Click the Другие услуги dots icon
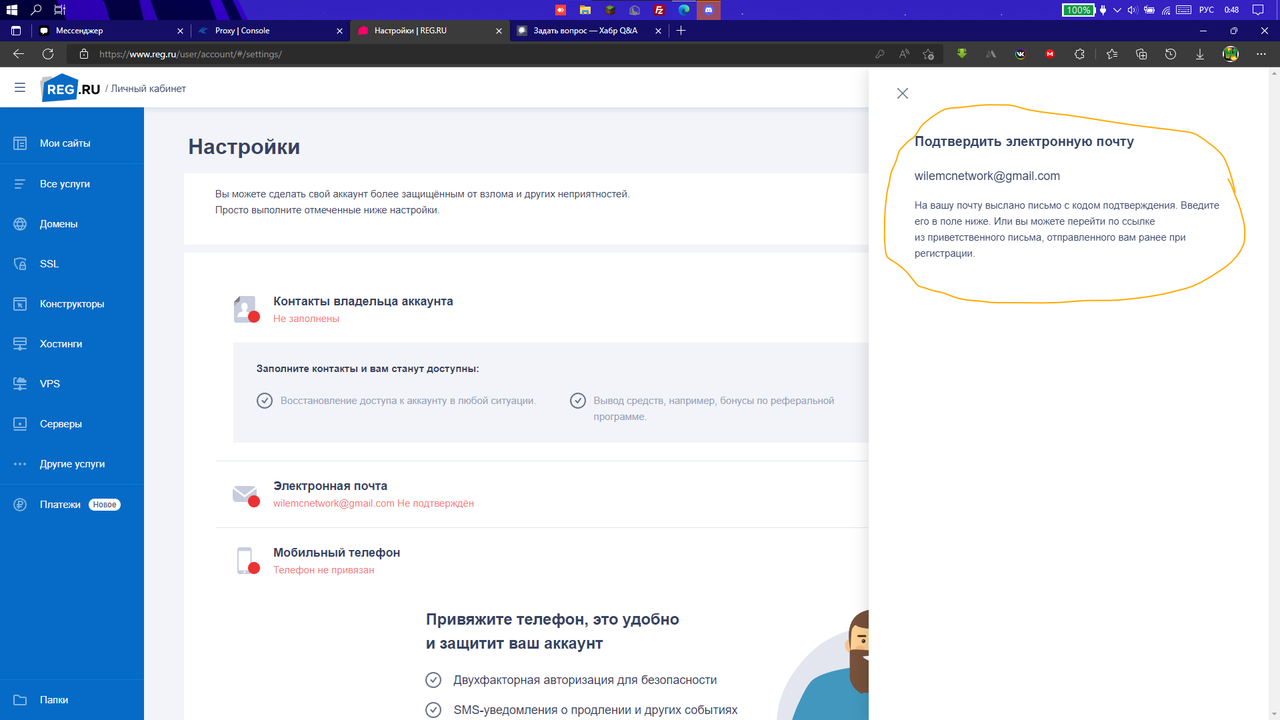This screenshot has width=1280, height=720. pyautogui.click(x=20, y=464)
